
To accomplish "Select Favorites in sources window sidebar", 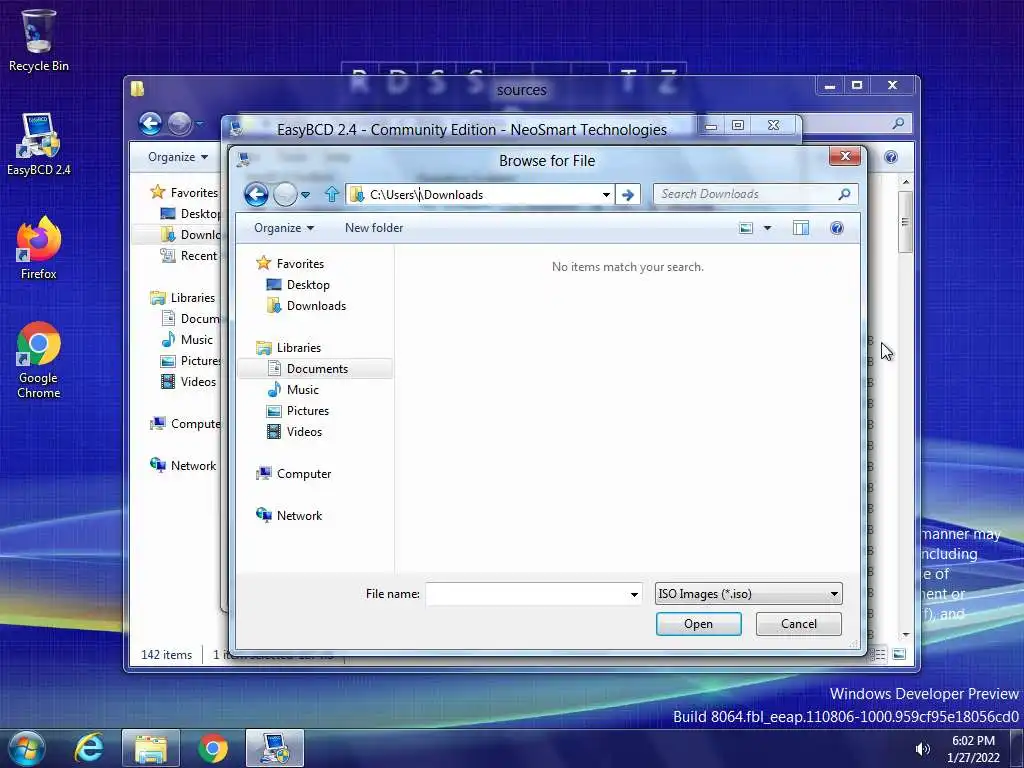I will 185,192.
